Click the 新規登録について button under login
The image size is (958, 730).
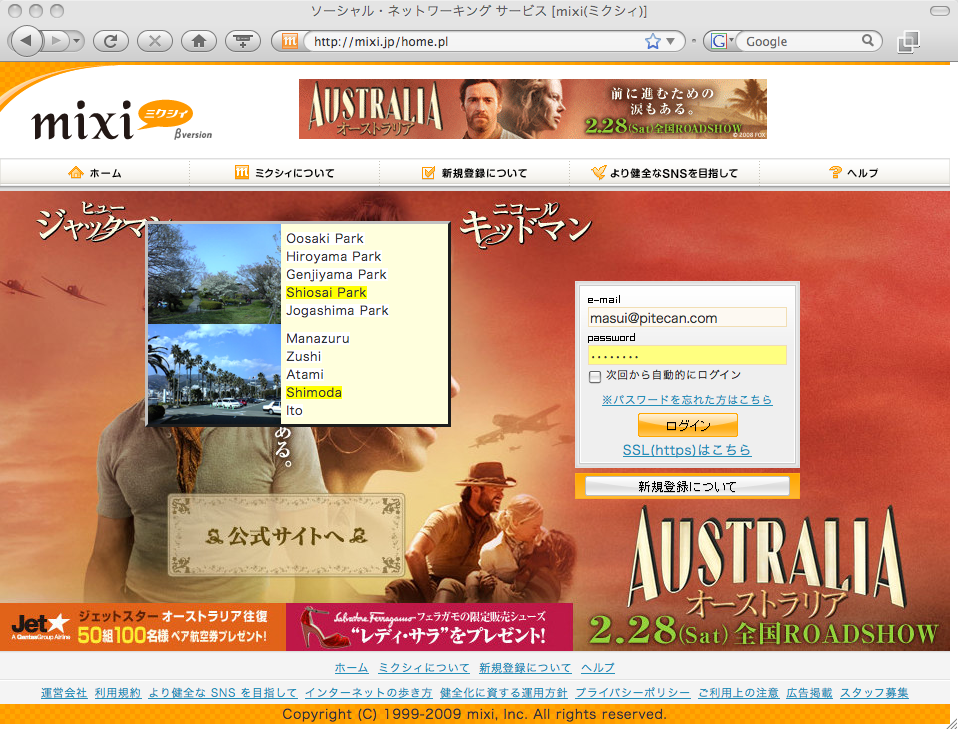click(x=687, y=486)
